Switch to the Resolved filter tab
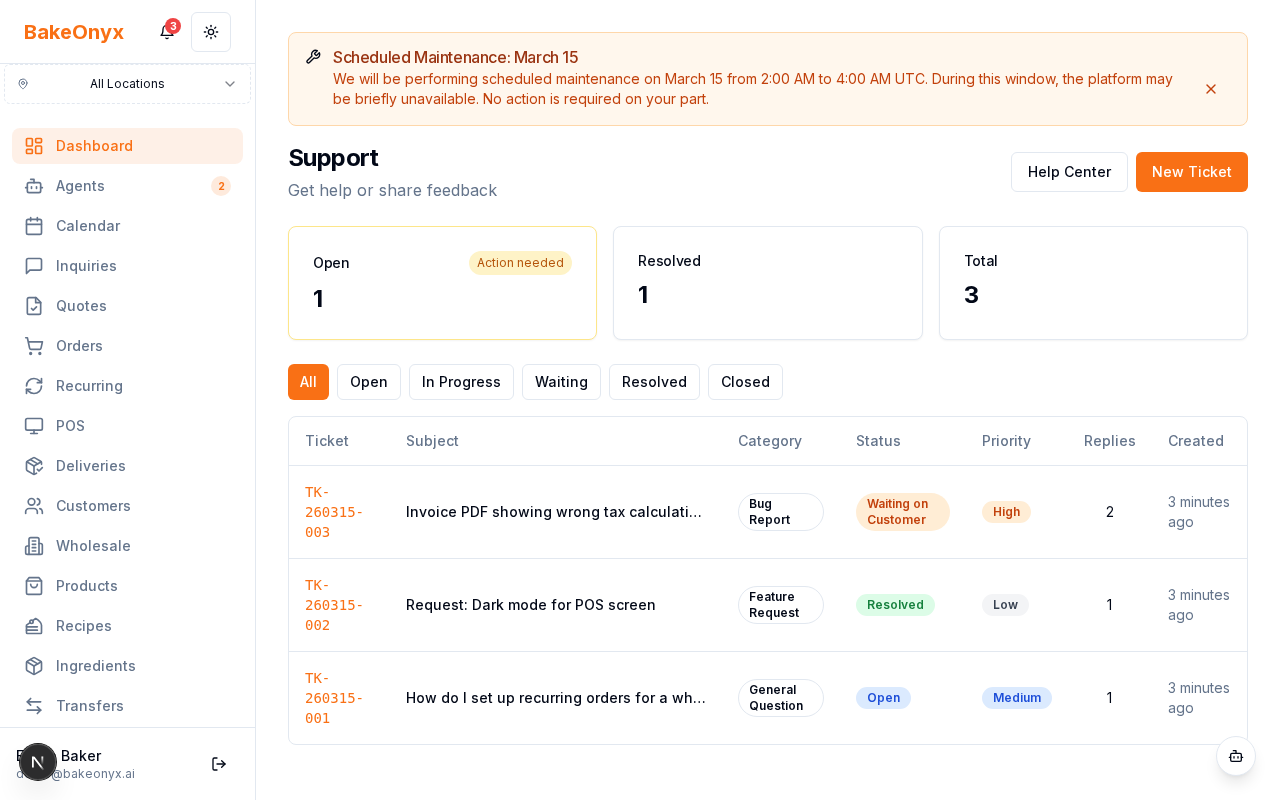 click(654, 382)
